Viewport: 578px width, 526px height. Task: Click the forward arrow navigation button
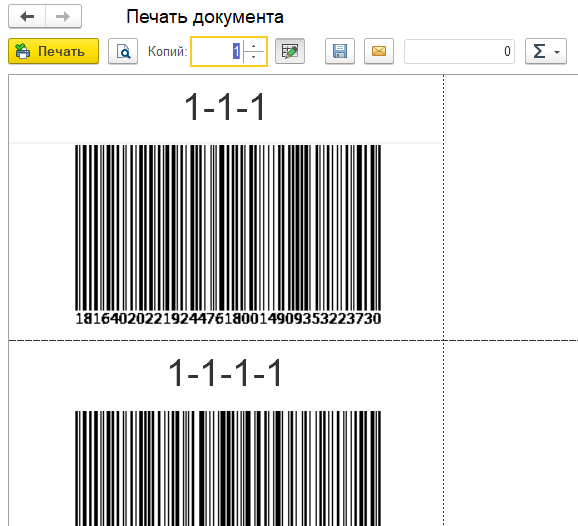pos(63,16)
